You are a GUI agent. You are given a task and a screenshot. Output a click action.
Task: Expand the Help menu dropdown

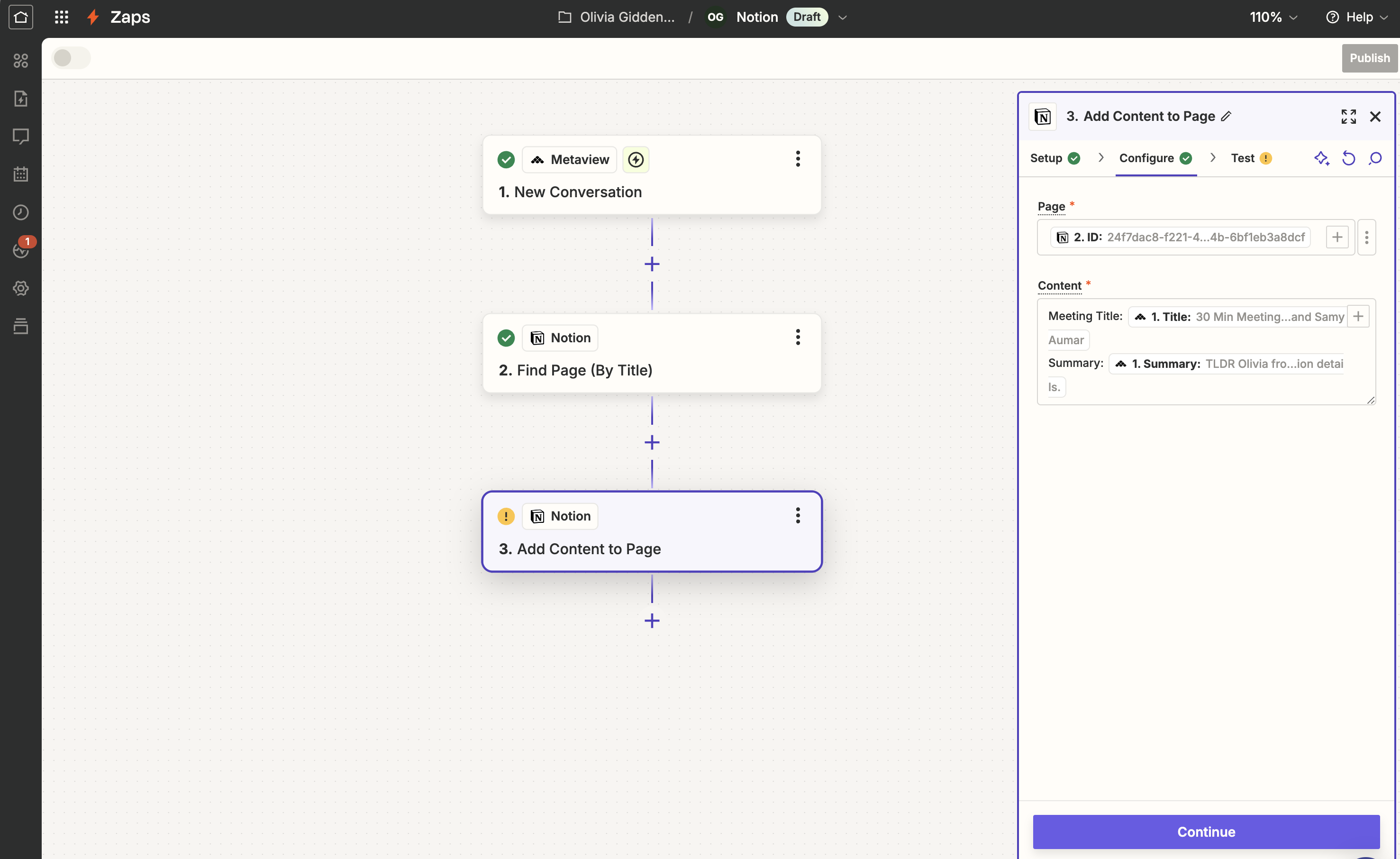pyautogui.click(x=1358, y=17)
